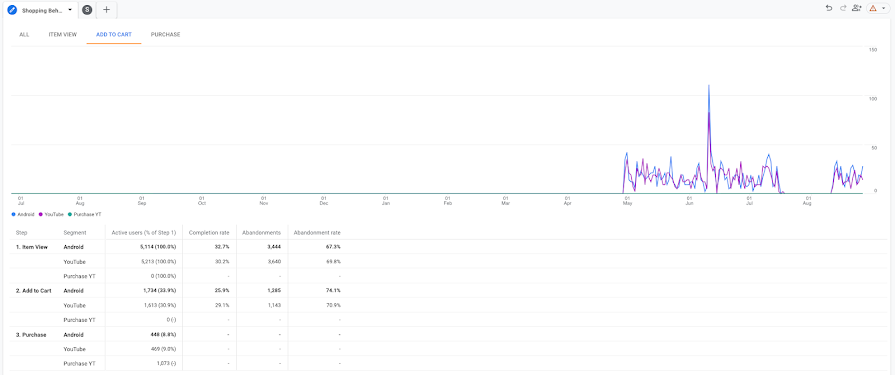895x375 pixels.
Task: Select the ADD TO CART tab
Action: point(114,34)
